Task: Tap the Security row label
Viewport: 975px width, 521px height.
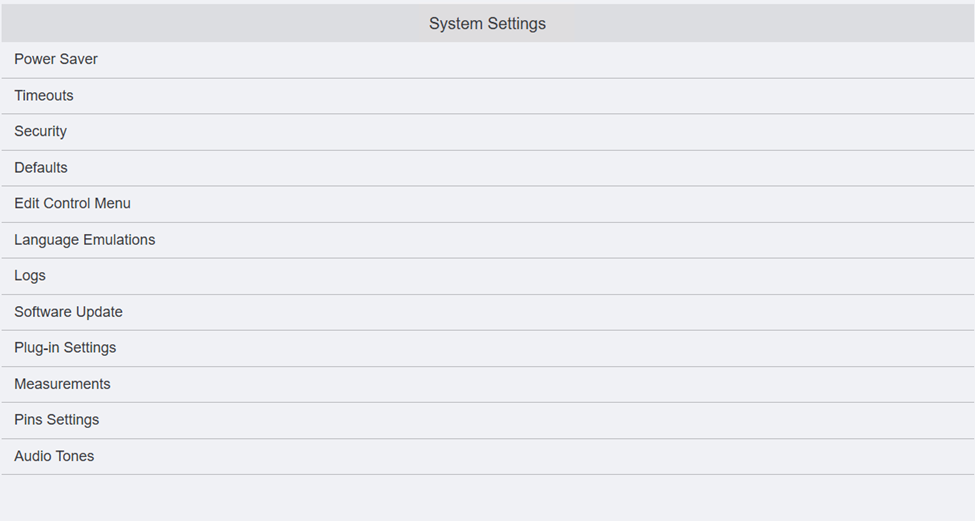Action: (x=41, y=131)
